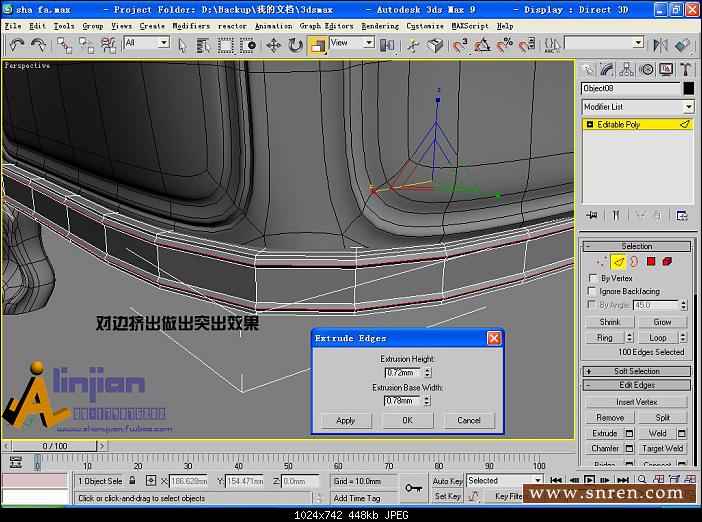The image size is (702, 522).
Task: Click Apply in Extrude Edges dialog
Action: [x=346, y=420]
